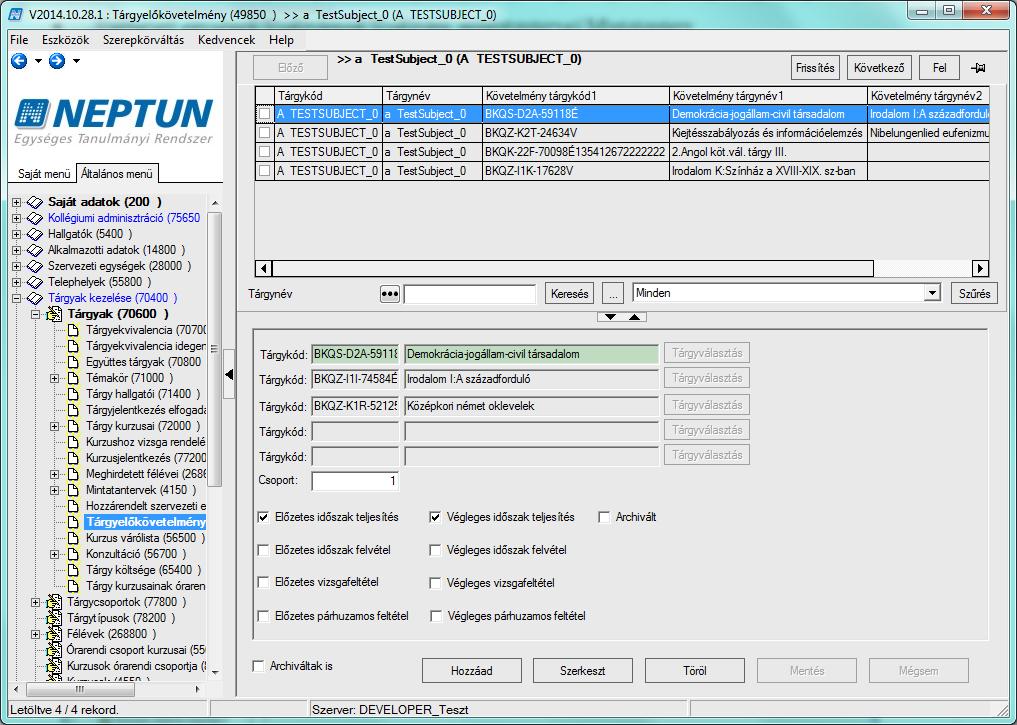Expand the Saját adatok tree node
This screenshot has height=725, width=1017.
(x=17, y=202)
